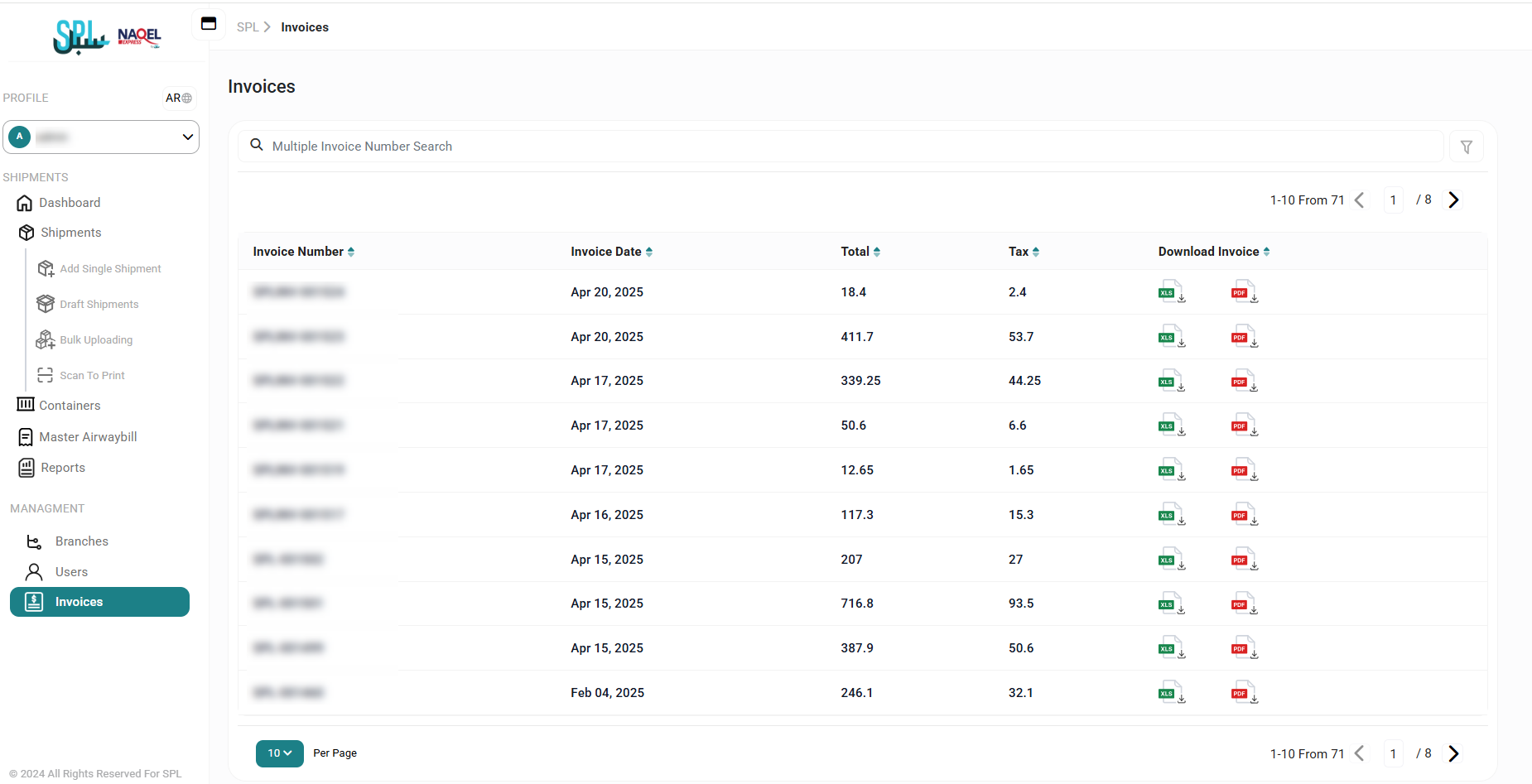This screenshot has width=1532, height=784.
Task: Download PDF for the Feb 04, 2025 invoice
Action: click(1244, 693)
